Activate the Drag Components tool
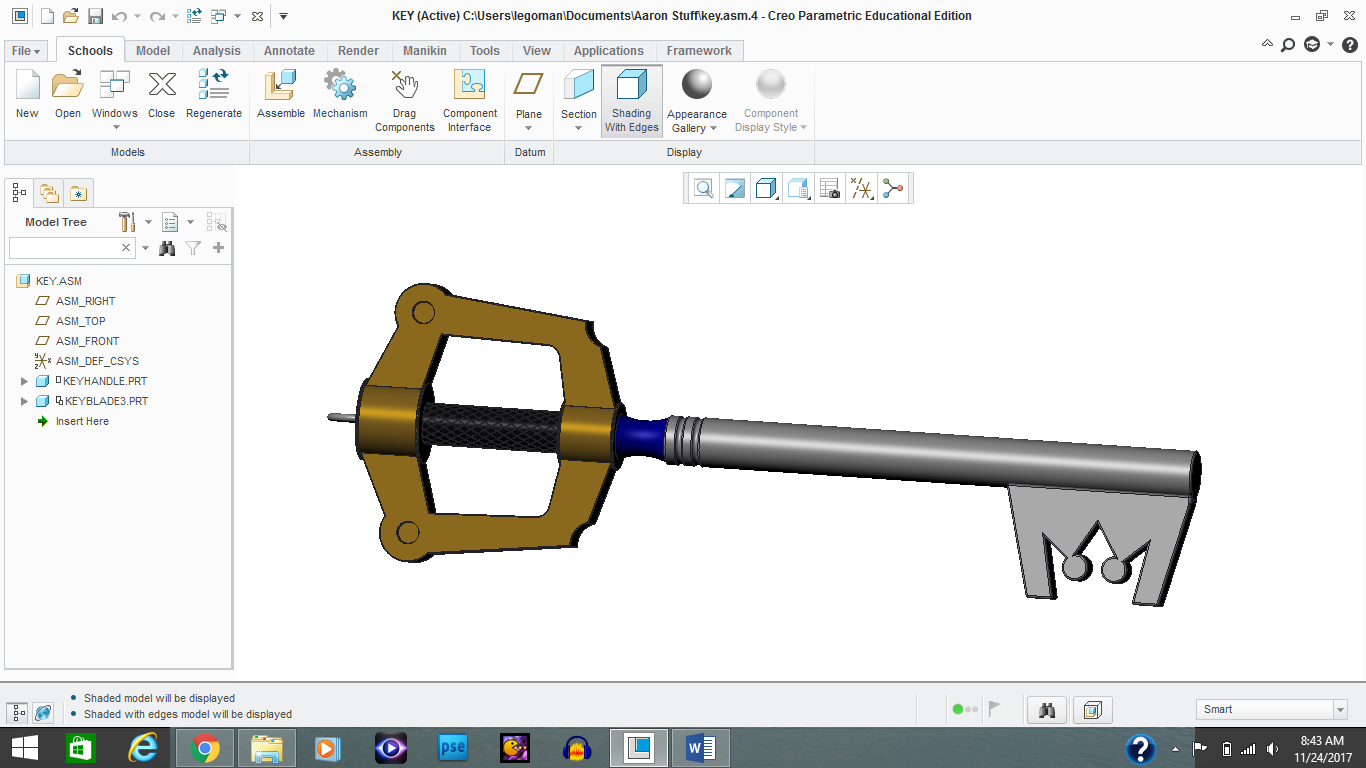1366x768 pixels. [405, 86]
